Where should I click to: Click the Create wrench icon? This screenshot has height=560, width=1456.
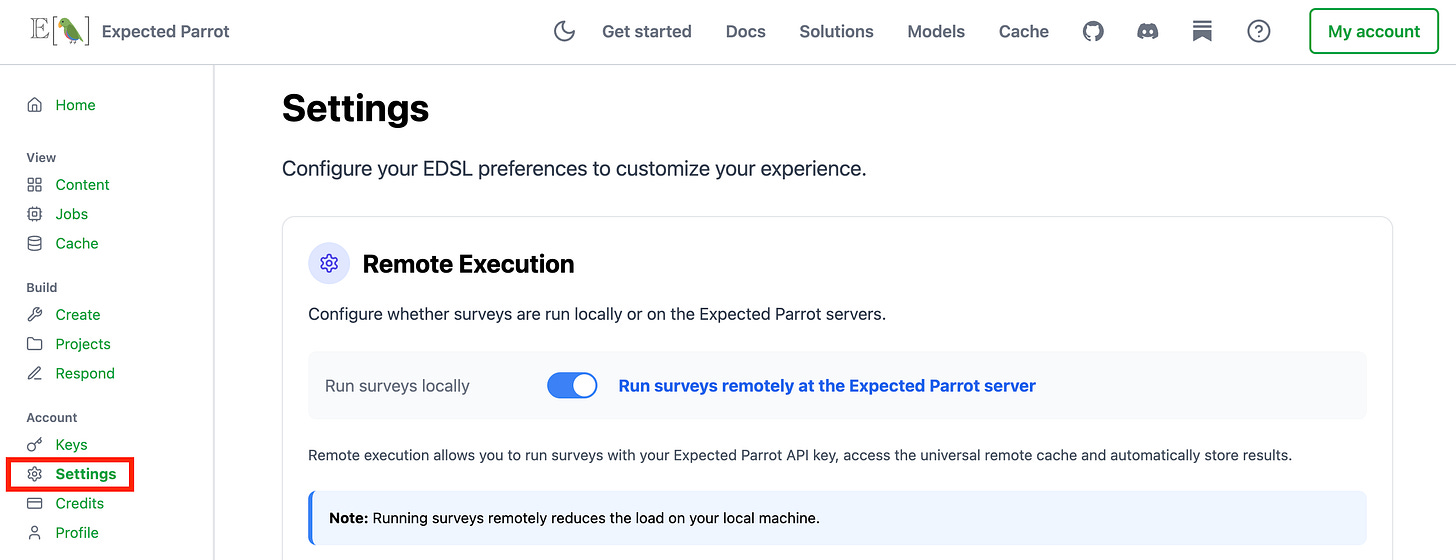(x=35, y=314)
